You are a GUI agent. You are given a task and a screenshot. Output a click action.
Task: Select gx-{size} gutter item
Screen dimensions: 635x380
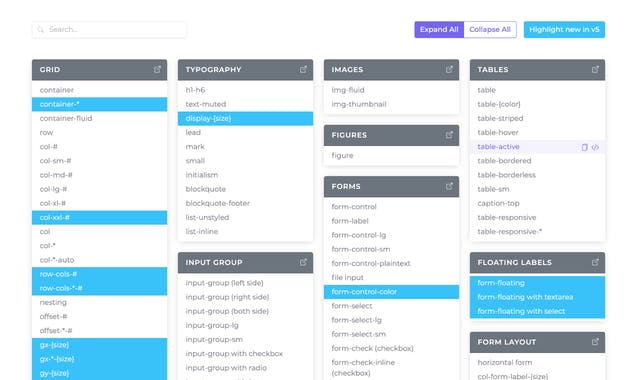(x=100, y=345)
